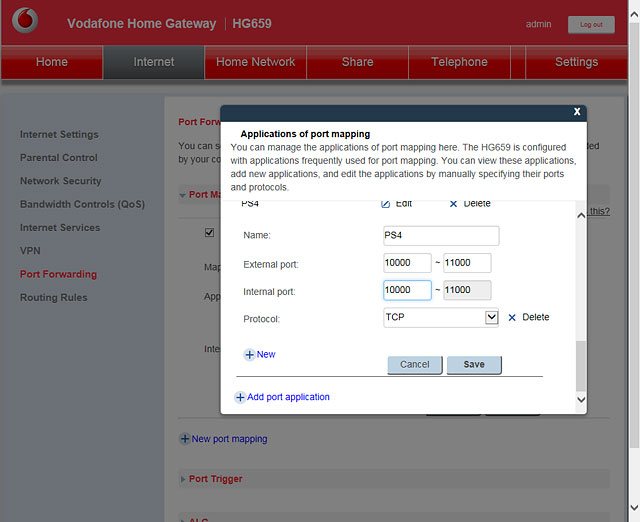This screenshot has height=522, width=640.
Task: Click the dialog scrollbar down arrow
Action: click(581, 400)
